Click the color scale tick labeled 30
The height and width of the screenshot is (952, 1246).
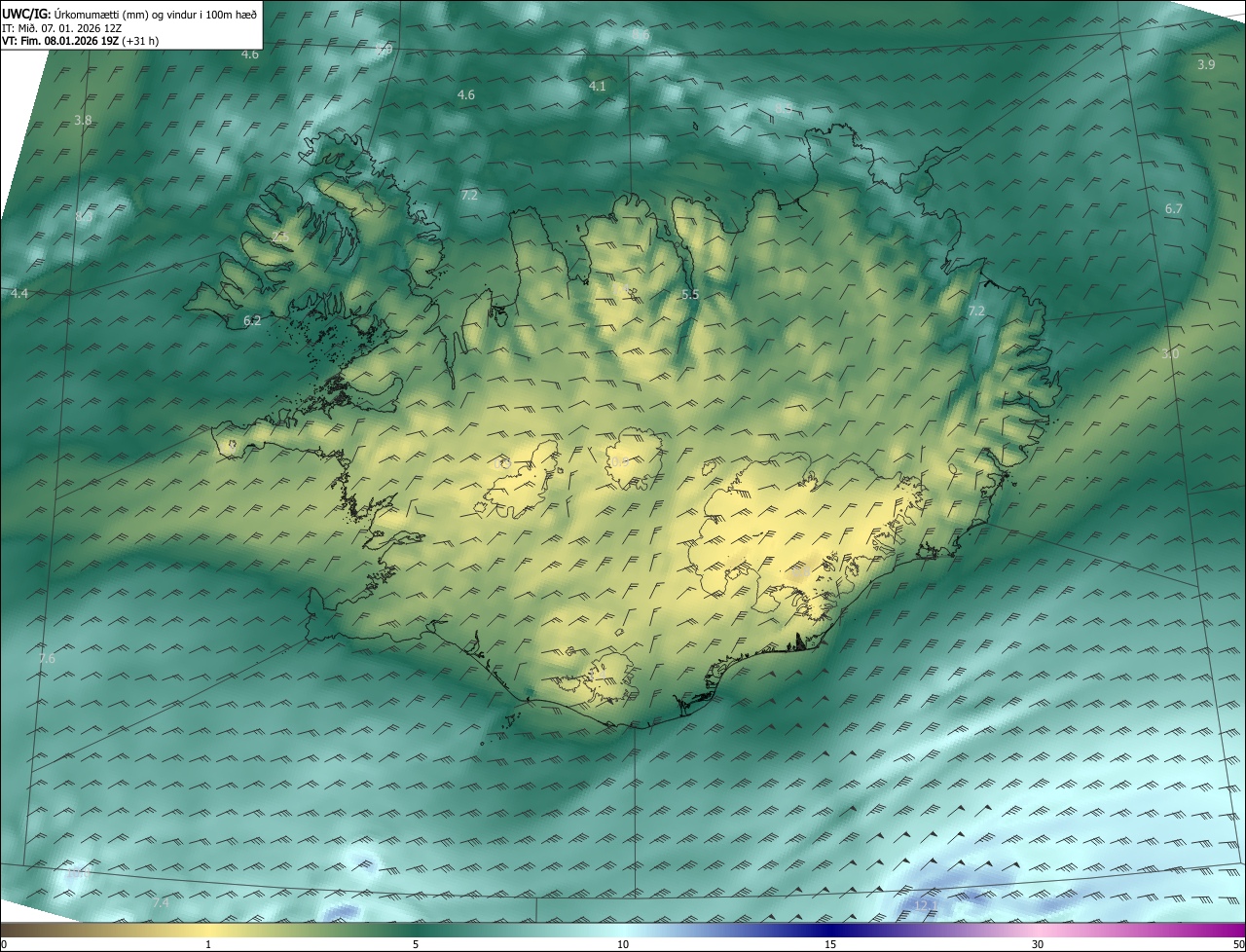coord(1038,944)
